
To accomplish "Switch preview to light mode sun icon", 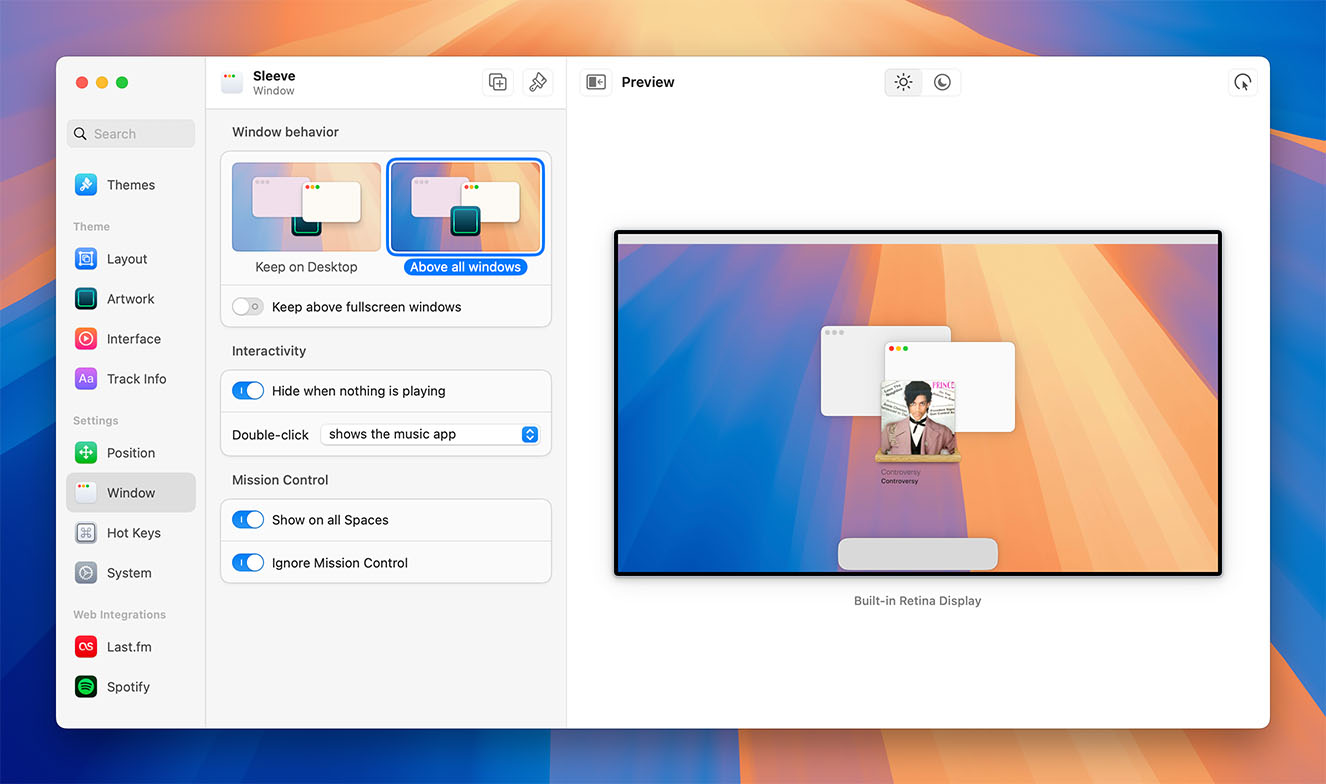I will point(903,82).
